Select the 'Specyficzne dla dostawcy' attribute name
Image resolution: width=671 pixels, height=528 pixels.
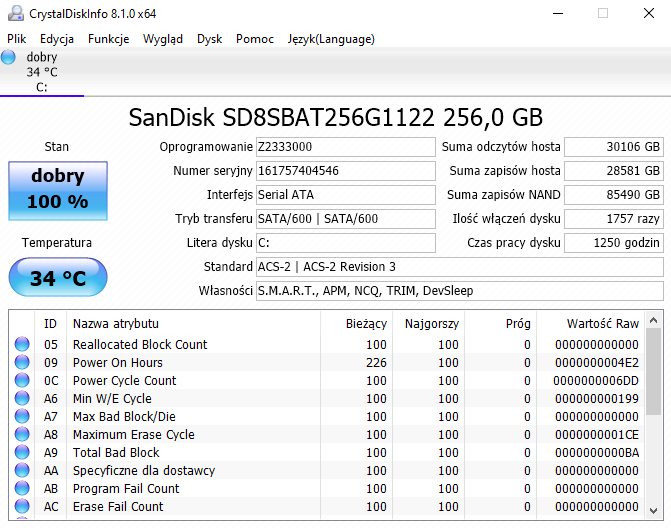(144, 470)
